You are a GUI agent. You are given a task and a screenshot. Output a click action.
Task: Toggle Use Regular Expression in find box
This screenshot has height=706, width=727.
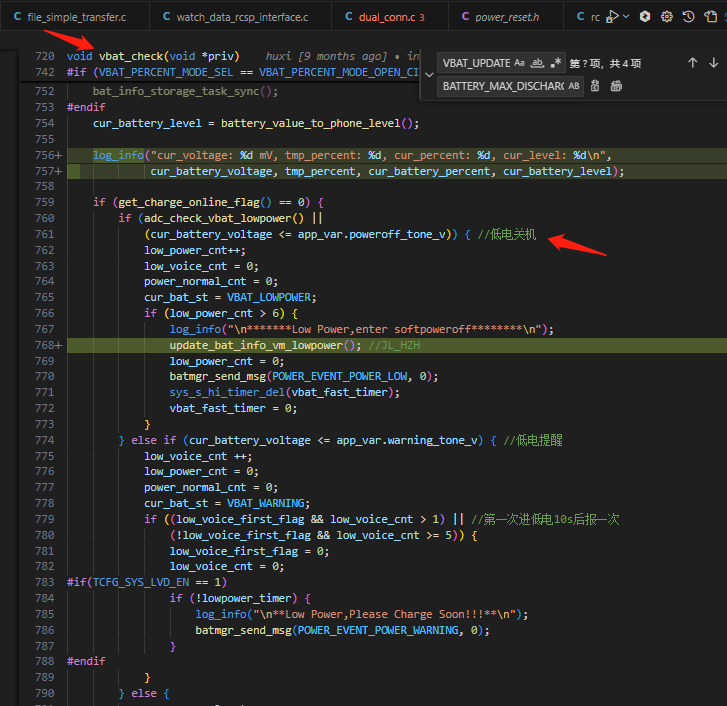coord(555,63)
